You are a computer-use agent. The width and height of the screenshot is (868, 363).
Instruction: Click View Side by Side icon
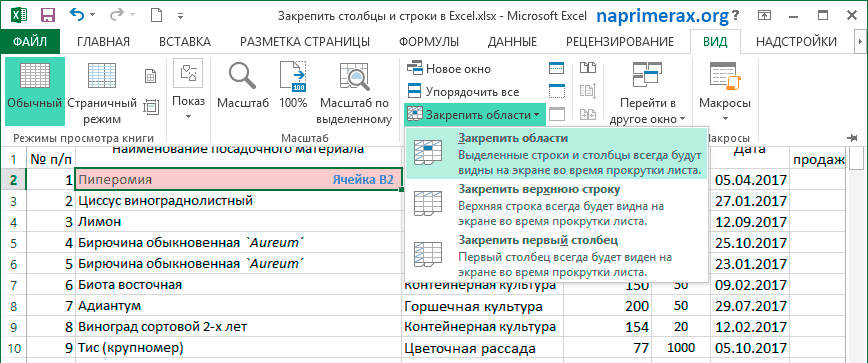point(587,69)
